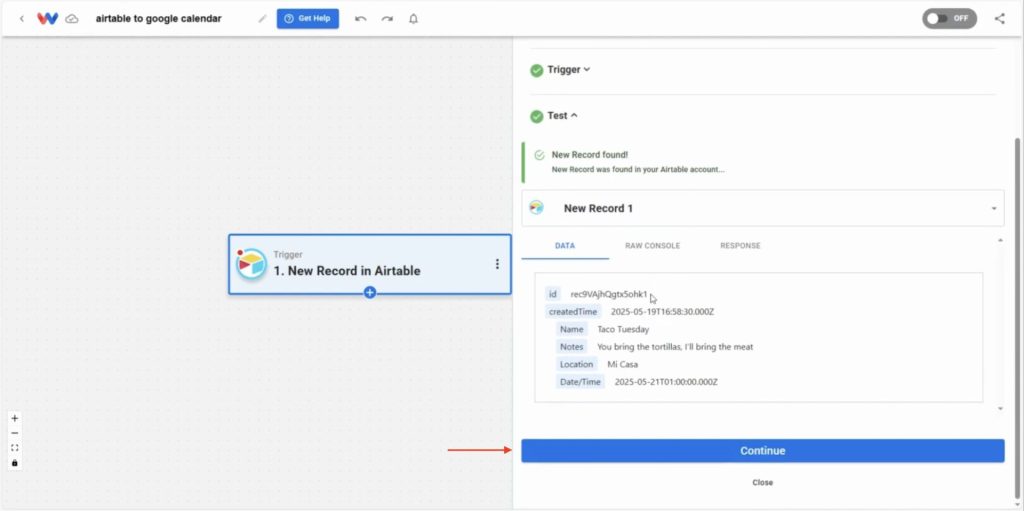Open the New Record 1 dropdown

[x=763, y=208]
